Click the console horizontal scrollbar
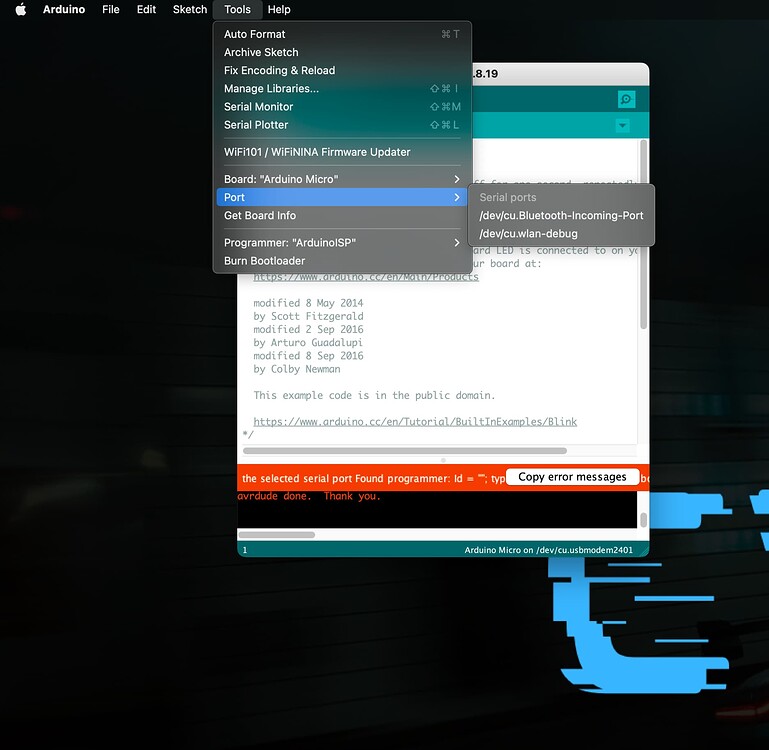 (x=277, y=535)
